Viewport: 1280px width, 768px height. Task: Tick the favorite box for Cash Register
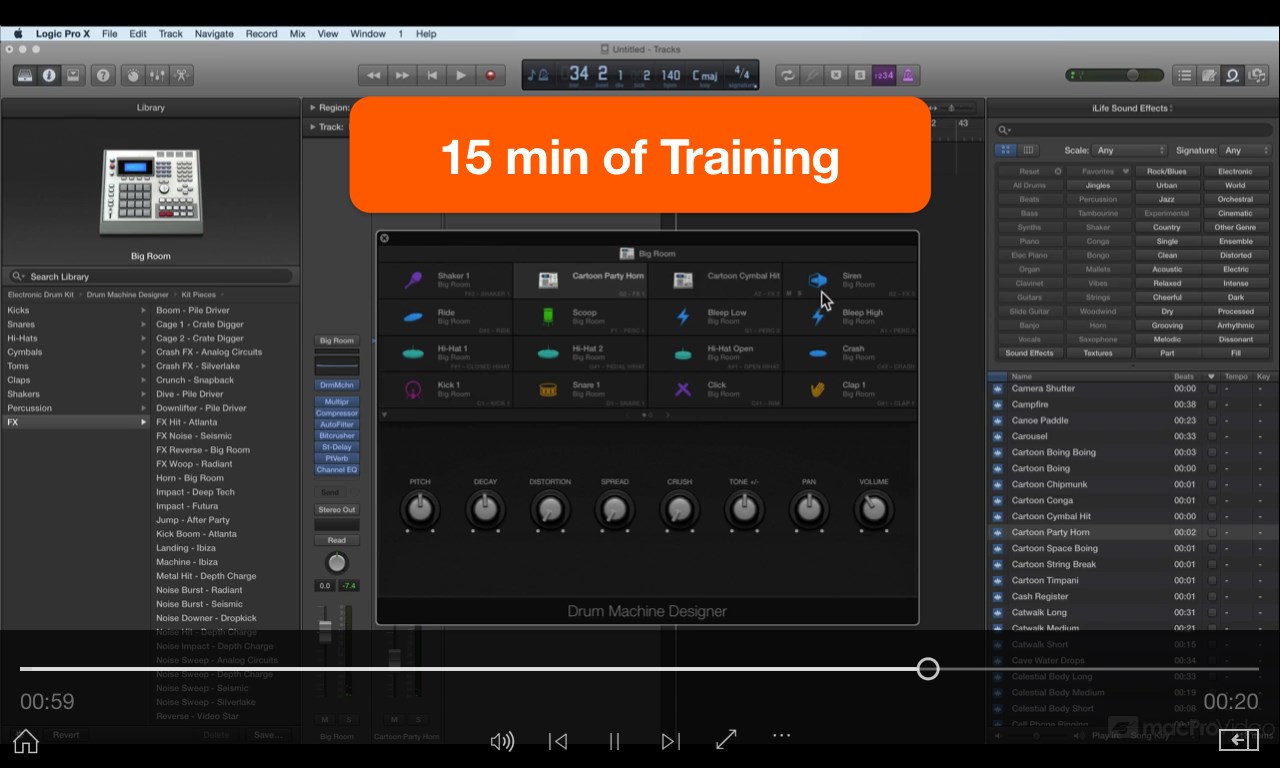(1212, 597)
